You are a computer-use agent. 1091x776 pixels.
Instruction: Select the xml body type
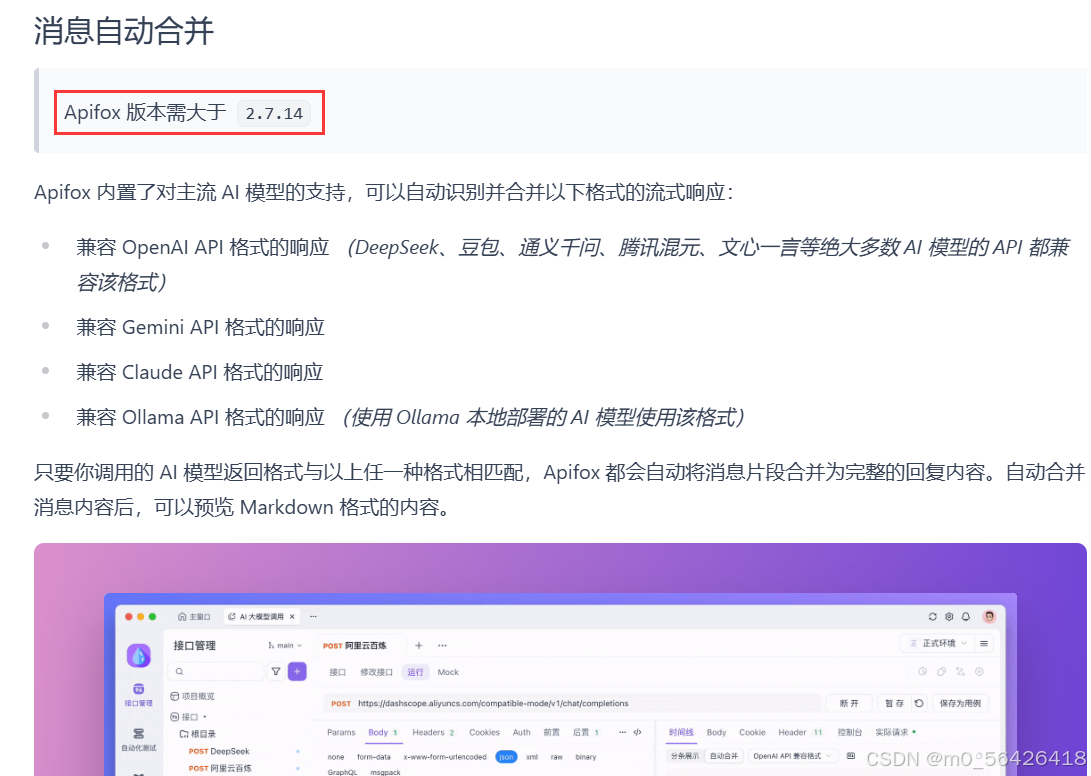(x=532, y=757)
